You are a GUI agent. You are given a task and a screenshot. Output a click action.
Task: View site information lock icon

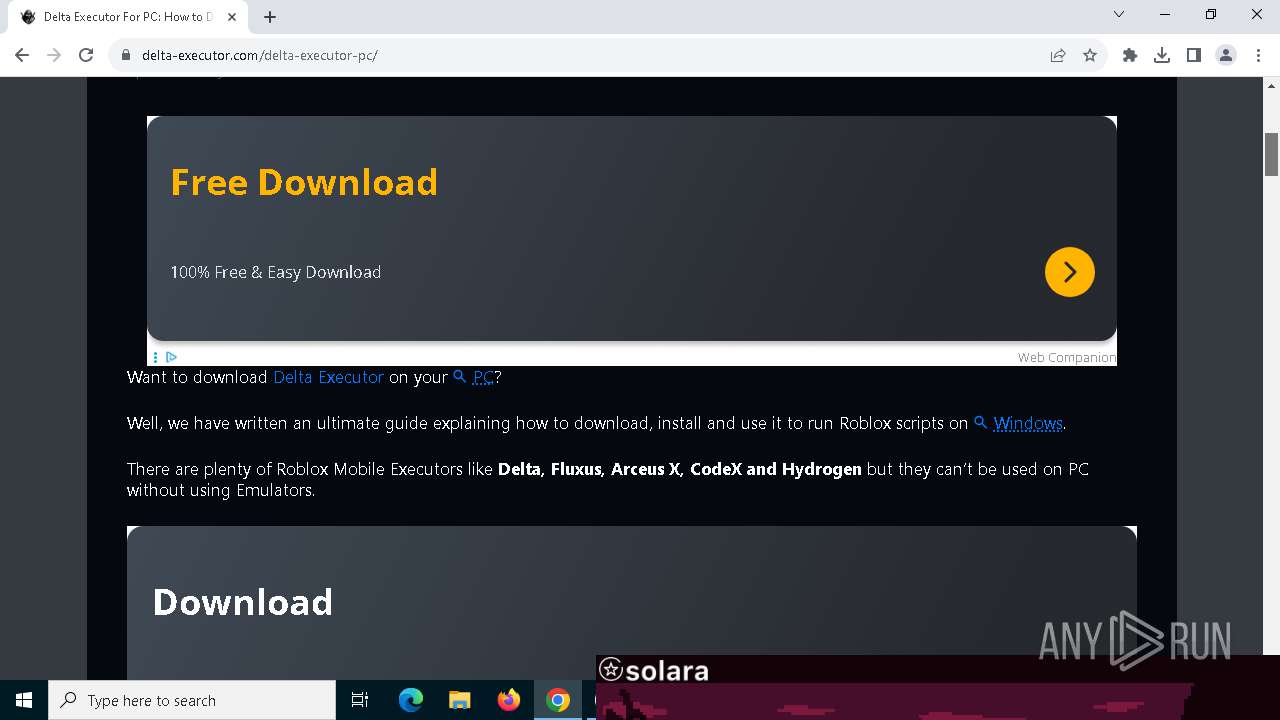coord(126,55)
